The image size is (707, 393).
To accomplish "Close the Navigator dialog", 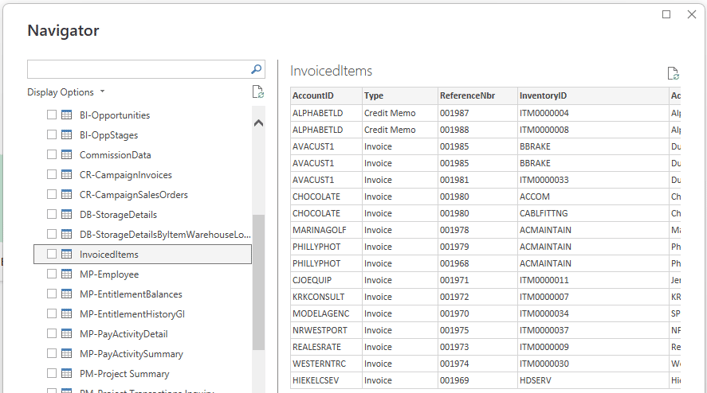I will click(692, 14).
